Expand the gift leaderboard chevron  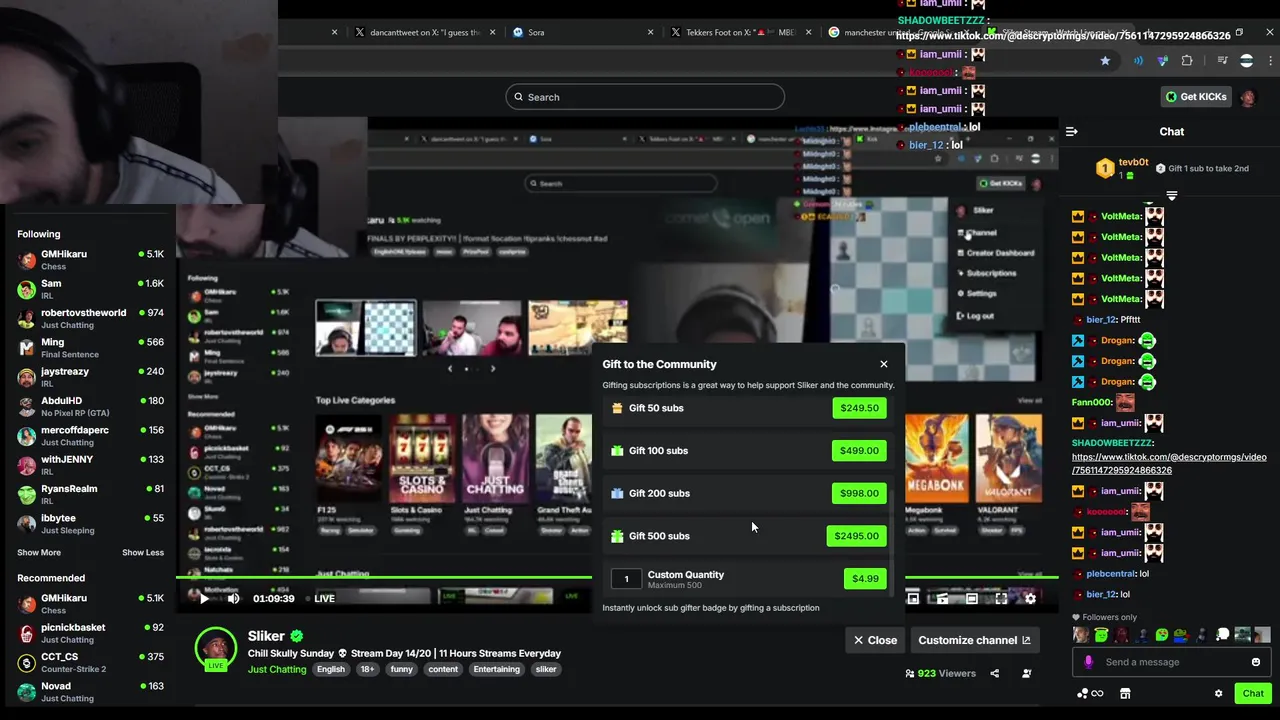pos(1172,195)
